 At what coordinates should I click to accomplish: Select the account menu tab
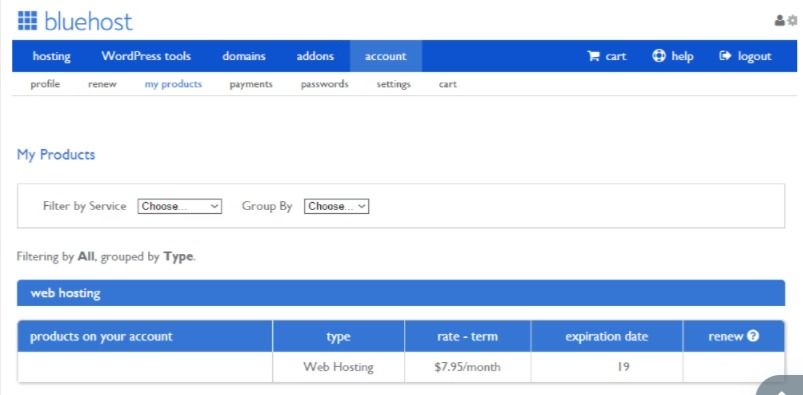click(x=386, y=56)
